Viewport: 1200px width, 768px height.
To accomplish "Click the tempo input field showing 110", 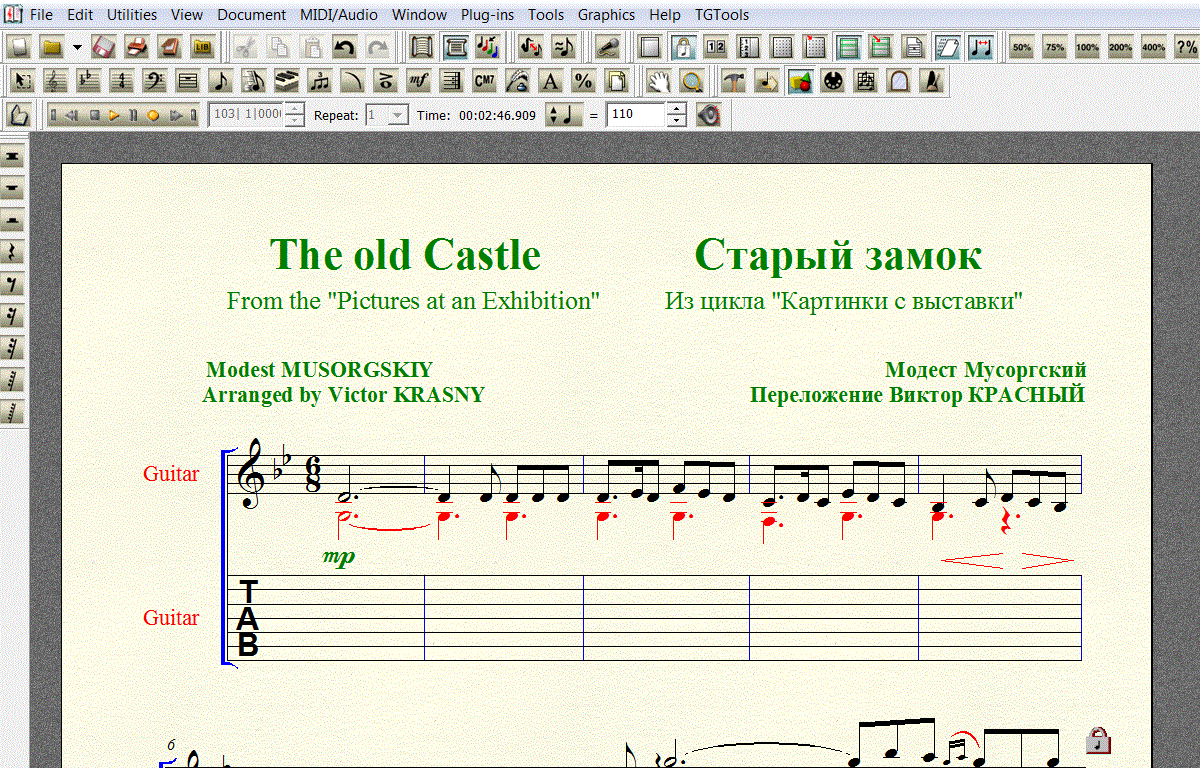I will tap(635, 115).
